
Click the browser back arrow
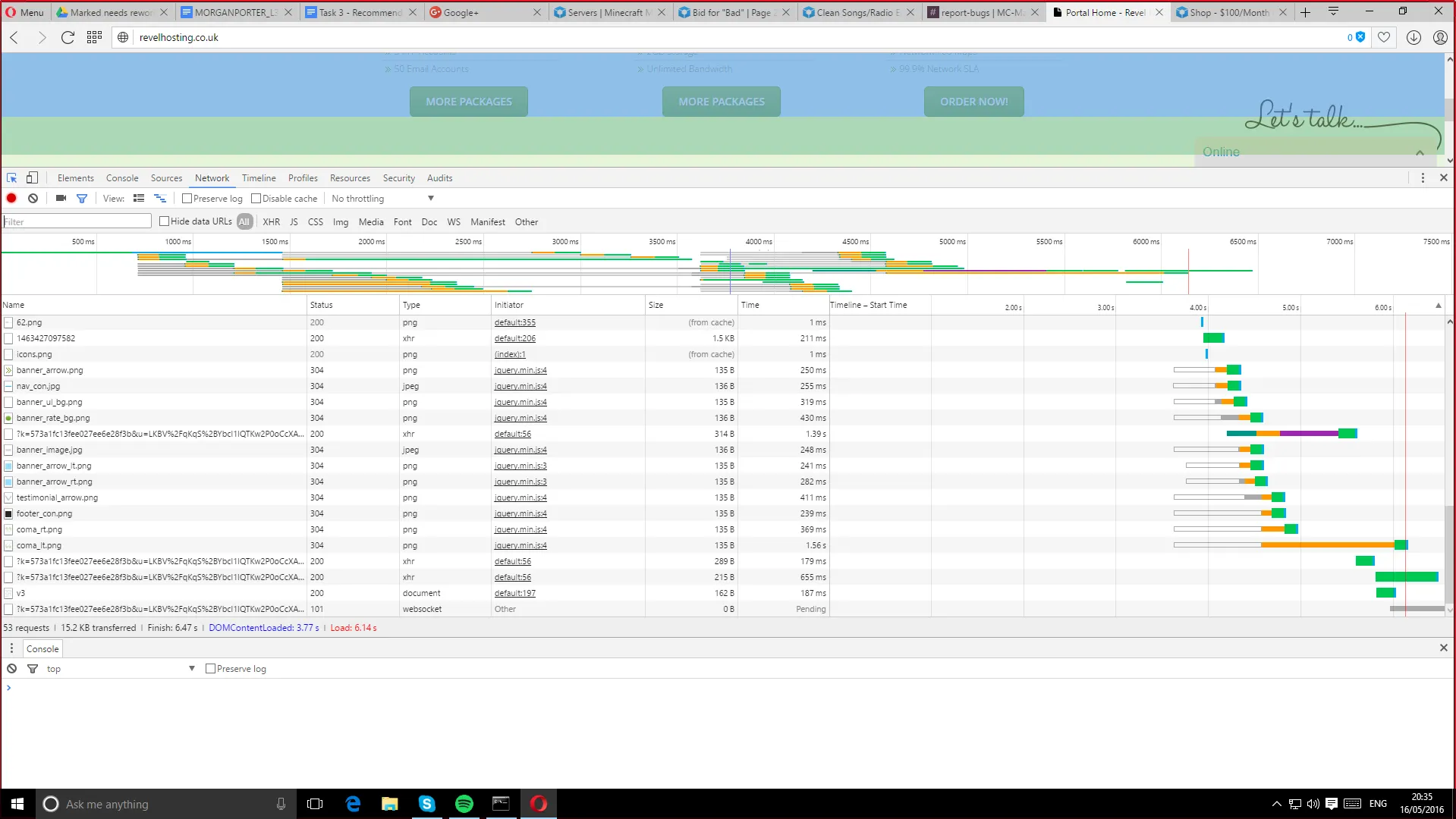pyautogui.click(x=14, y=37)
